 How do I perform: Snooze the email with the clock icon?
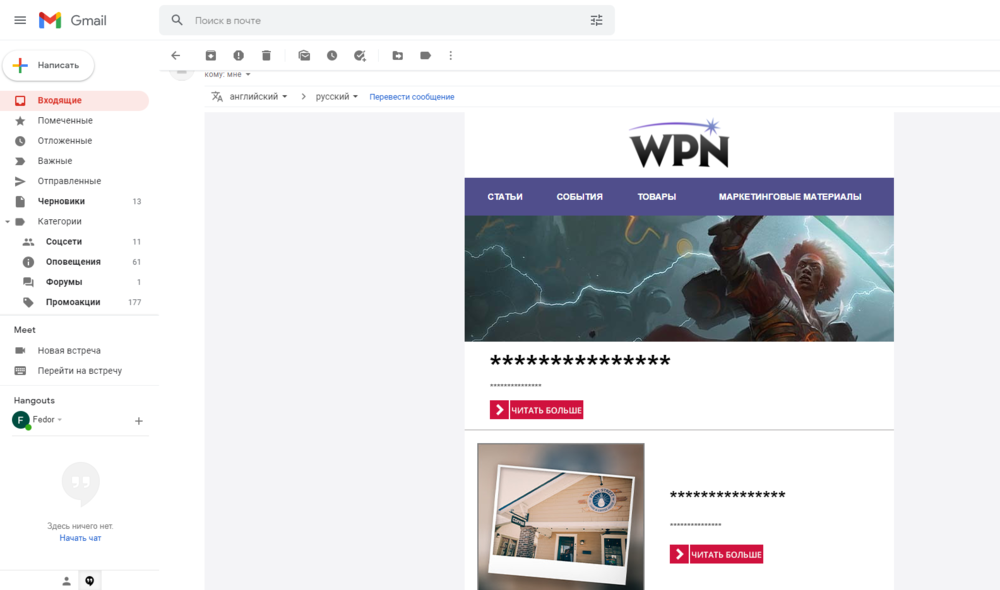(332, 56)
